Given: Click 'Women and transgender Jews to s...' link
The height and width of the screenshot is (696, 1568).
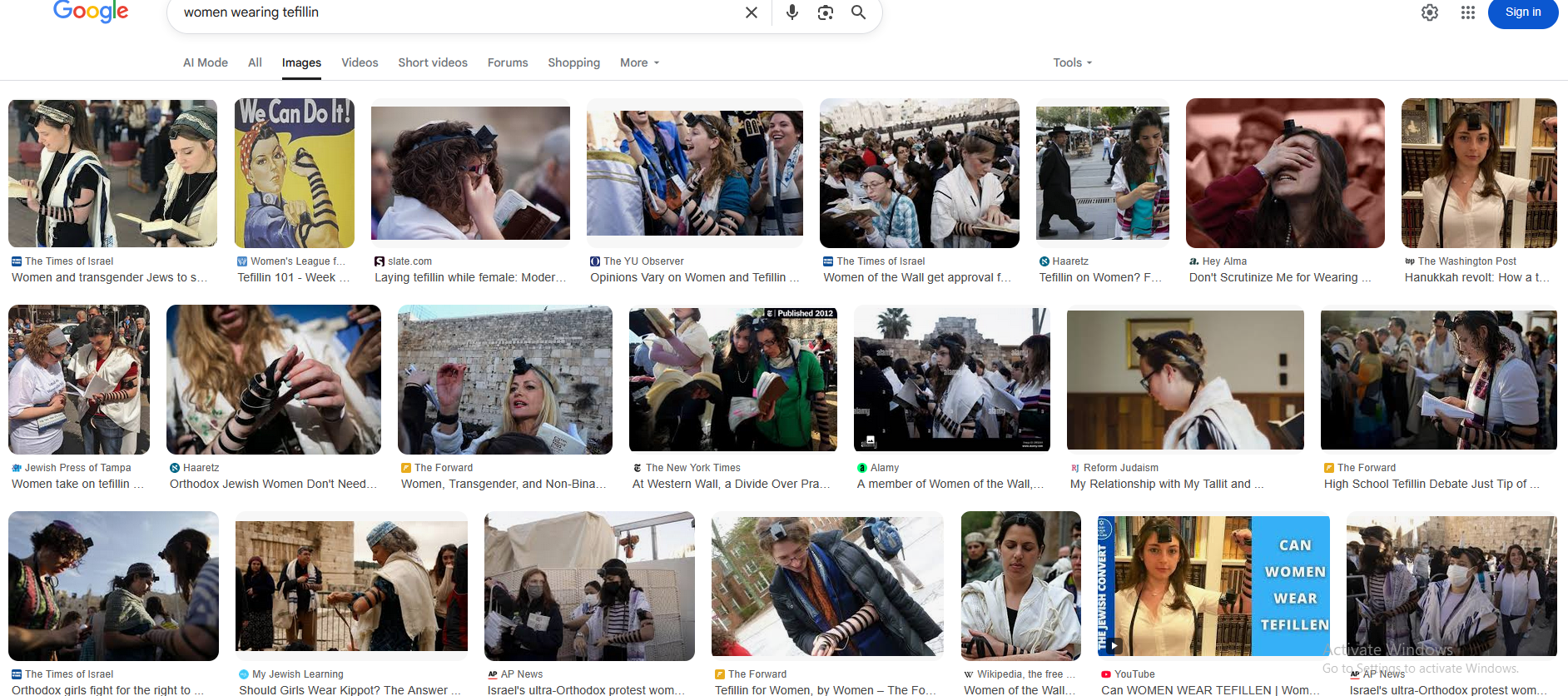Looking at the screenshot, I should click(110, 277).
